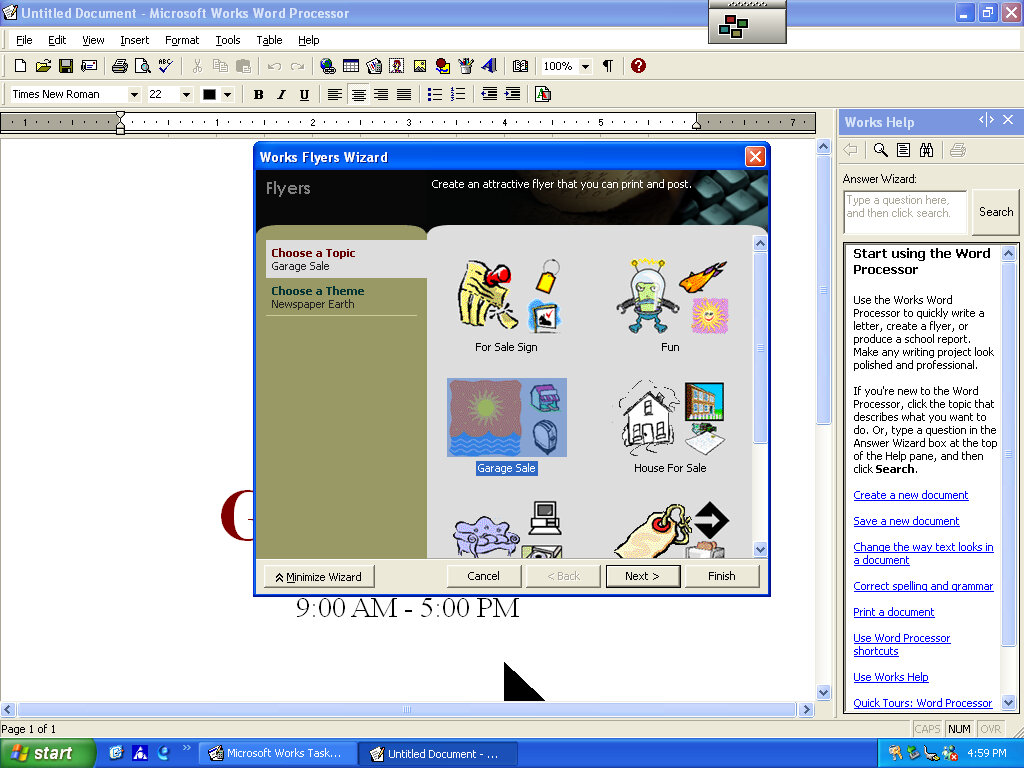Screen dimensions: 1024x768
Task: Open the Format menu
Action: coord(182,40)
